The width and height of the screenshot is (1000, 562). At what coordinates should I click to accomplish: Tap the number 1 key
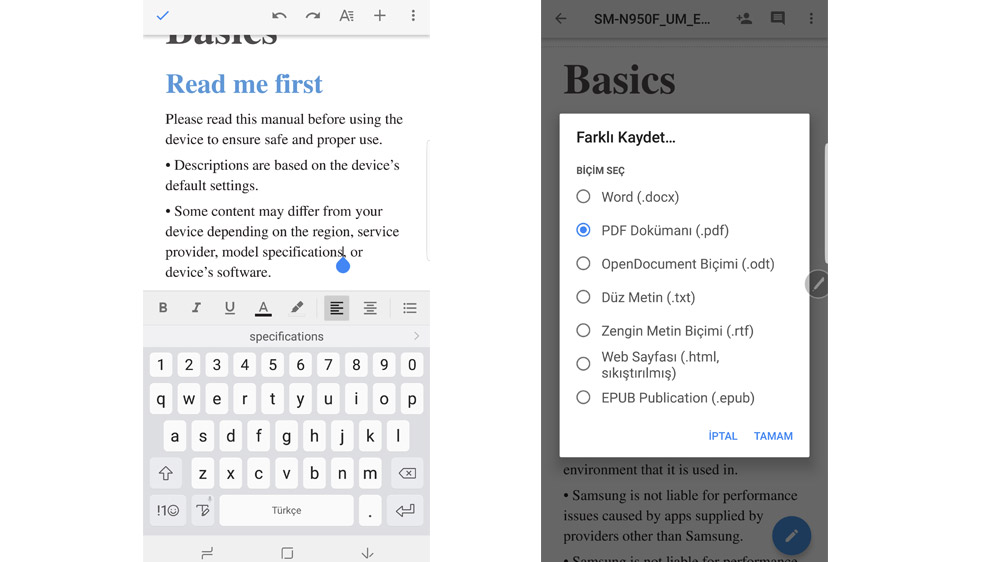161,365
